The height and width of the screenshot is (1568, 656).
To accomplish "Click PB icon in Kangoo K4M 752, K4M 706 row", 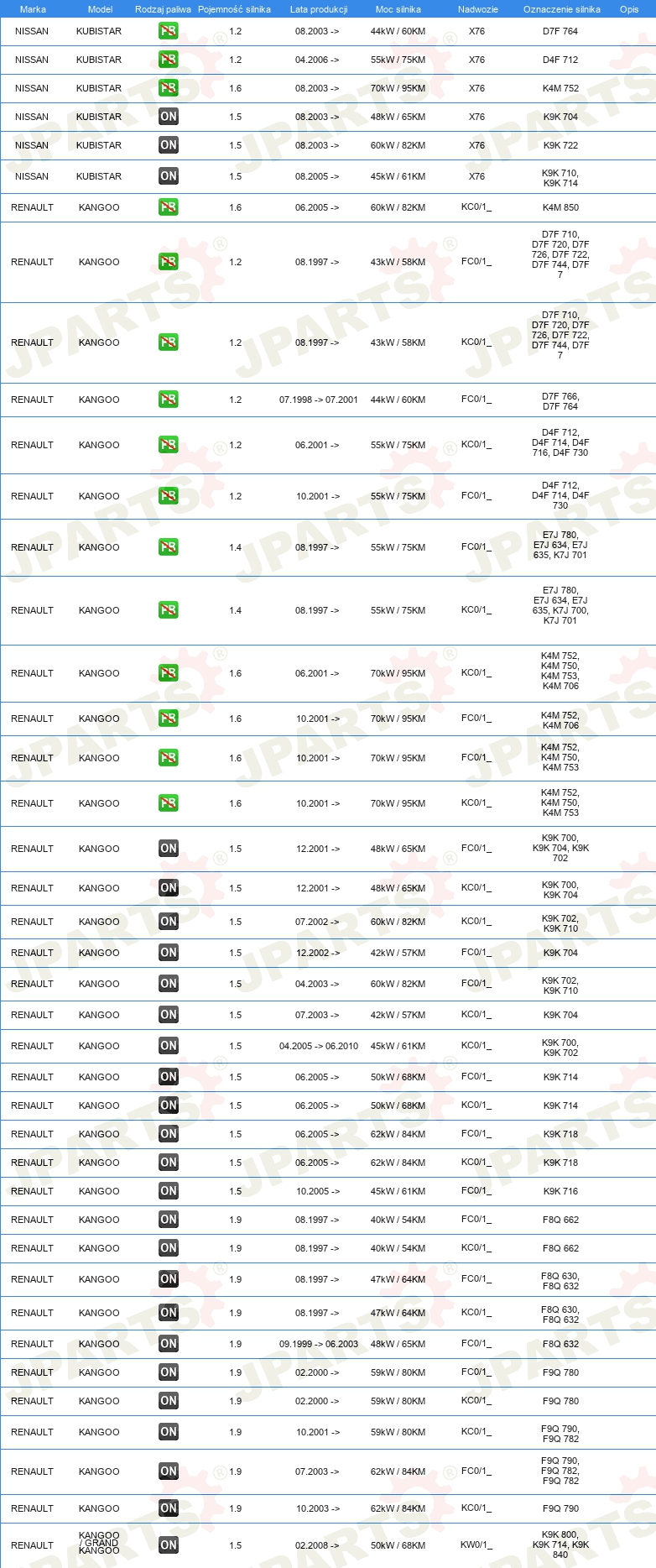I will click(169, 719).
